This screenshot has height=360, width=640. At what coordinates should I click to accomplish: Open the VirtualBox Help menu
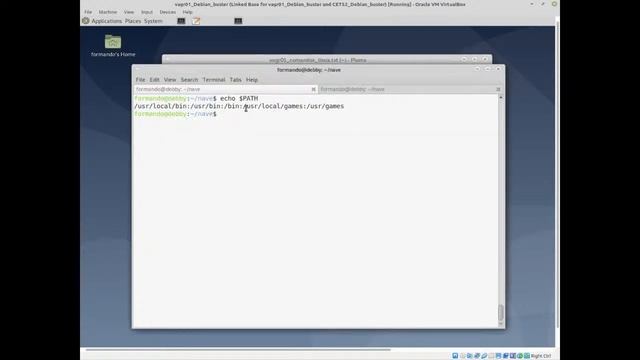[187, 12]
